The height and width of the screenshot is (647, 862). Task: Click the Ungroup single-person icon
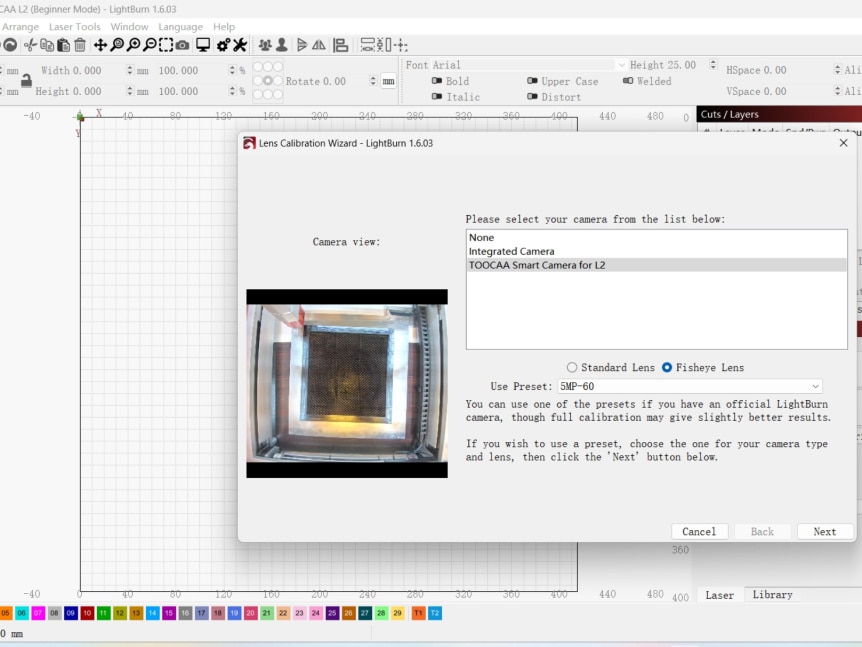point(281,45)
